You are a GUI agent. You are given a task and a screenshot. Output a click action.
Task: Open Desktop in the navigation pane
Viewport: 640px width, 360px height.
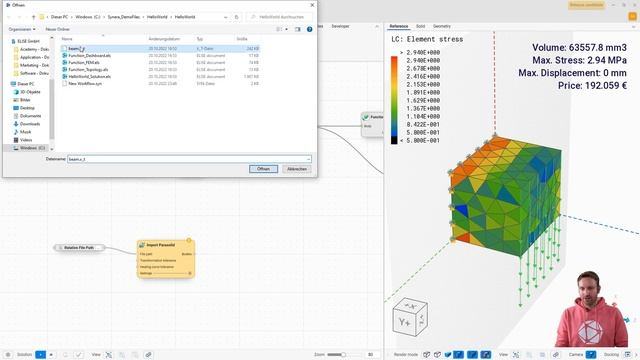24,108
